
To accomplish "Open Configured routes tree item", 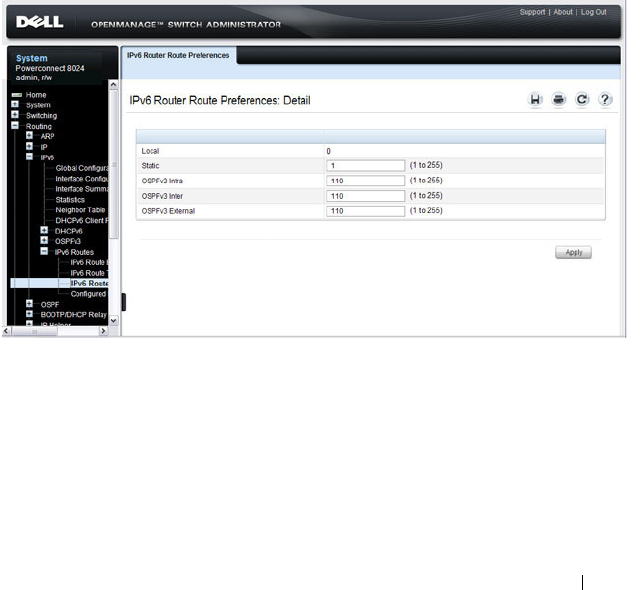I will point(88,294).
